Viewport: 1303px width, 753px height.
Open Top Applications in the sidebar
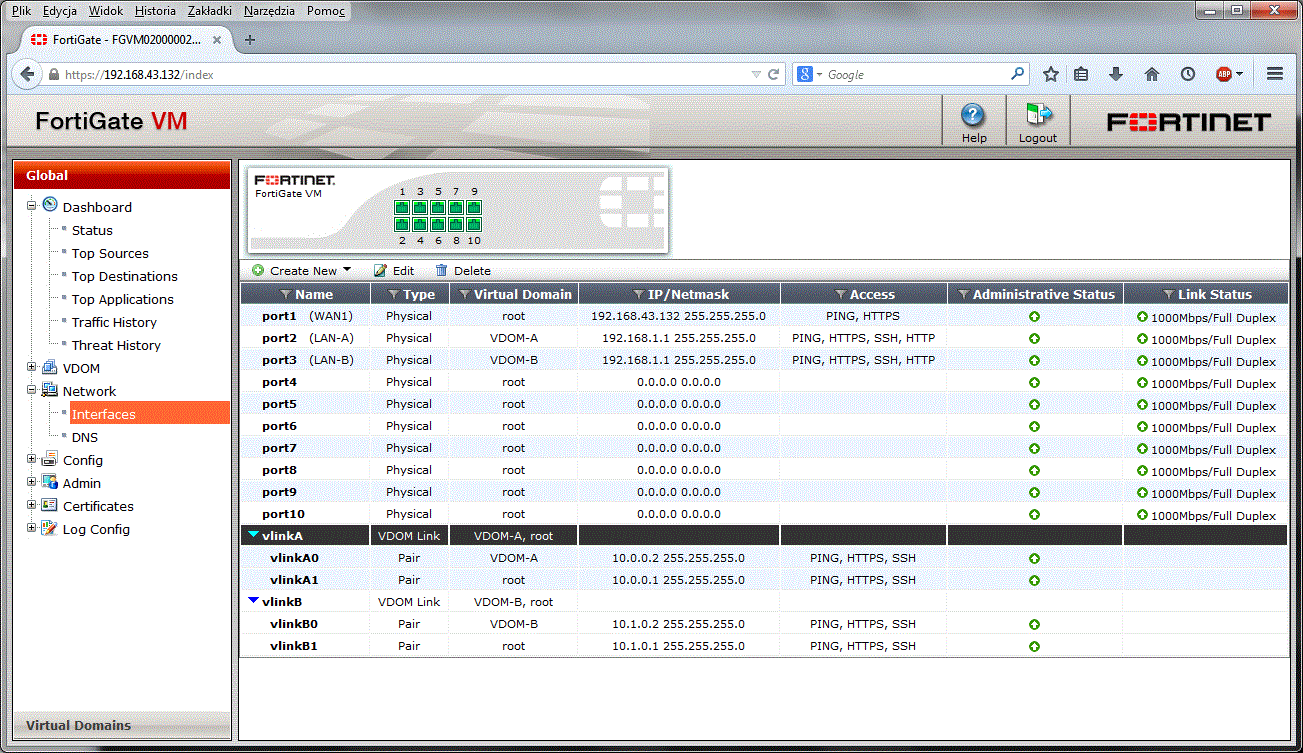(x=123, y=299)
